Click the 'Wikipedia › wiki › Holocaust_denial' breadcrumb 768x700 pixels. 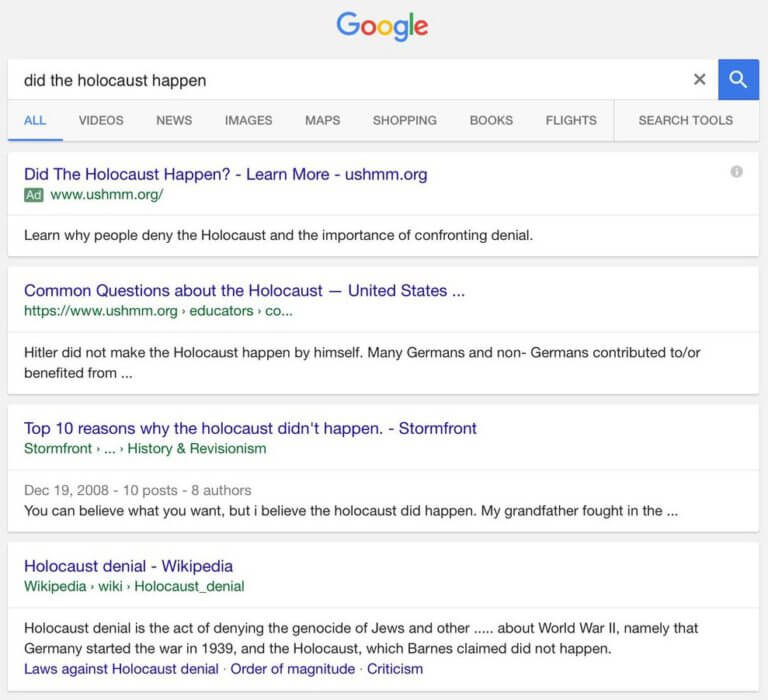pos(134,586)
